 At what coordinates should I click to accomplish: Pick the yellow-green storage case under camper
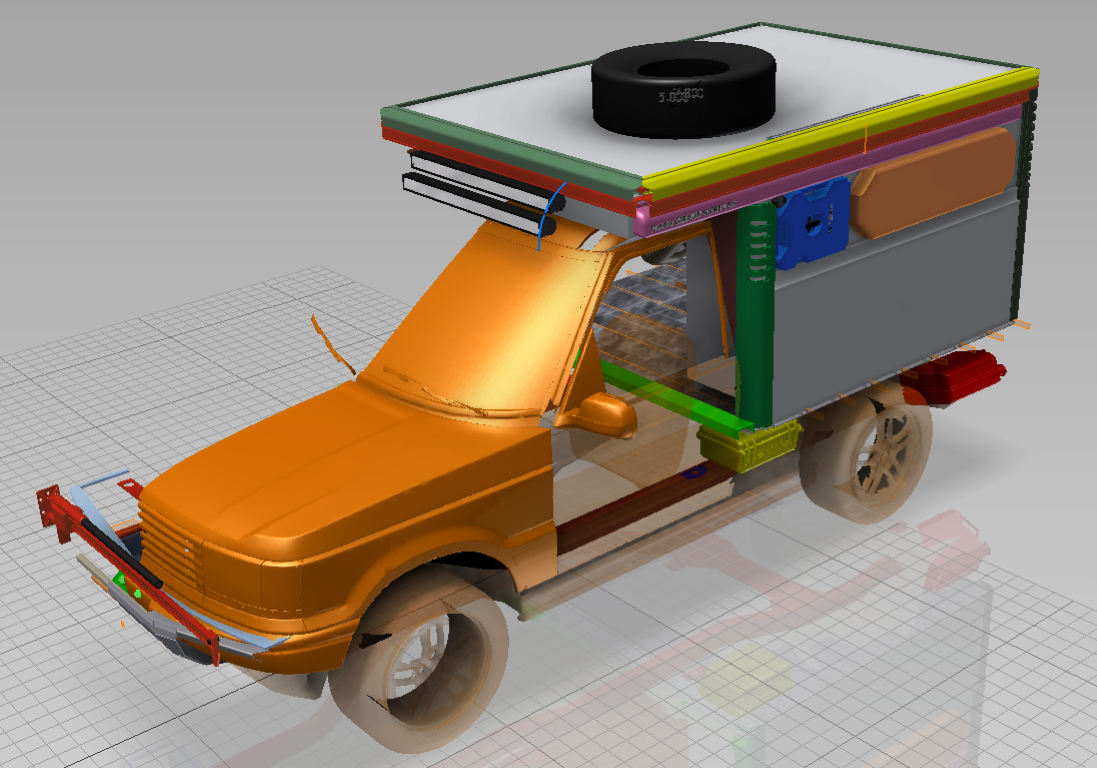pyautogui.click(x=749, y=445)
